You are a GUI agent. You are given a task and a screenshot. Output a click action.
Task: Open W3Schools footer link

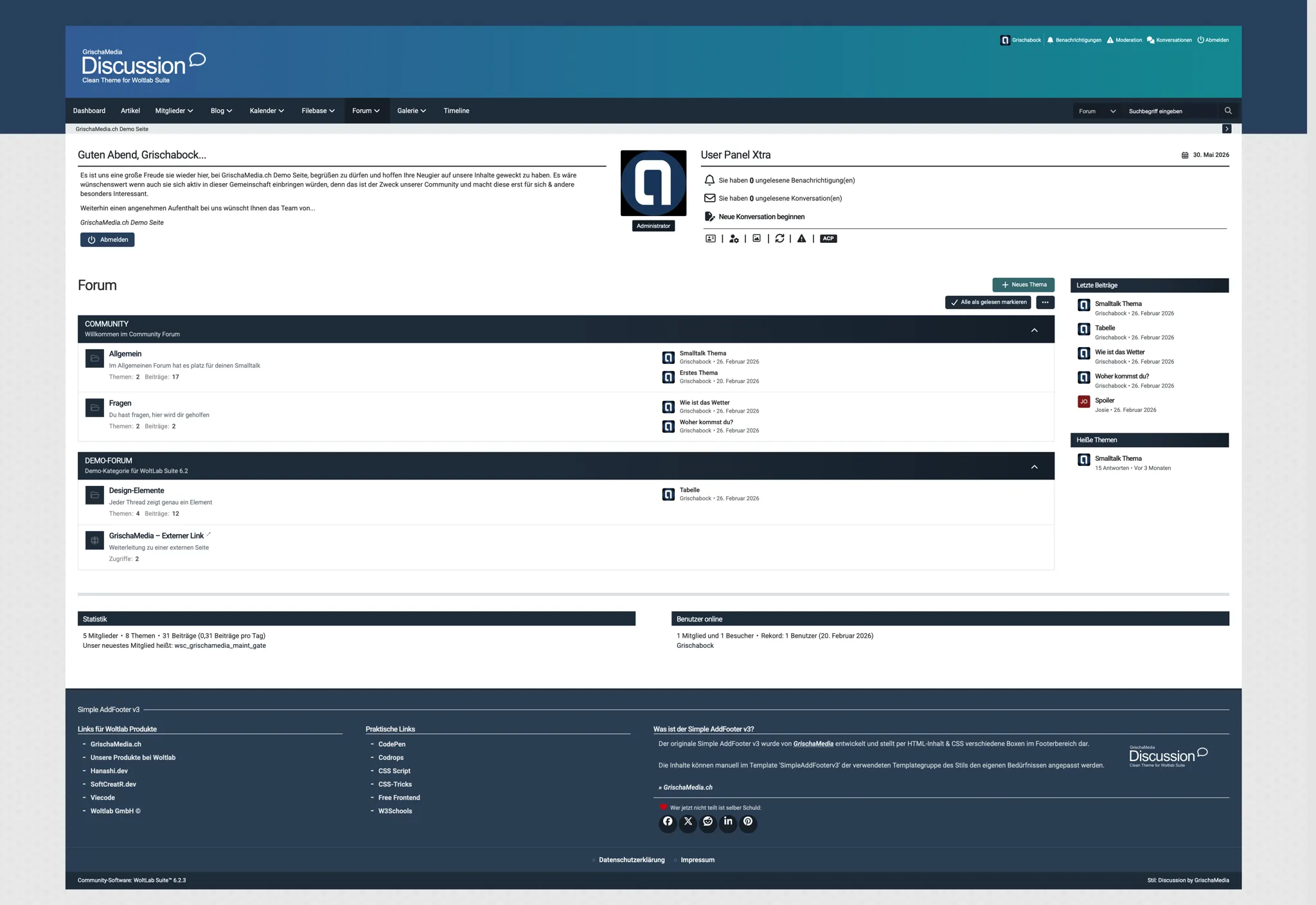[x=395, y=811]
